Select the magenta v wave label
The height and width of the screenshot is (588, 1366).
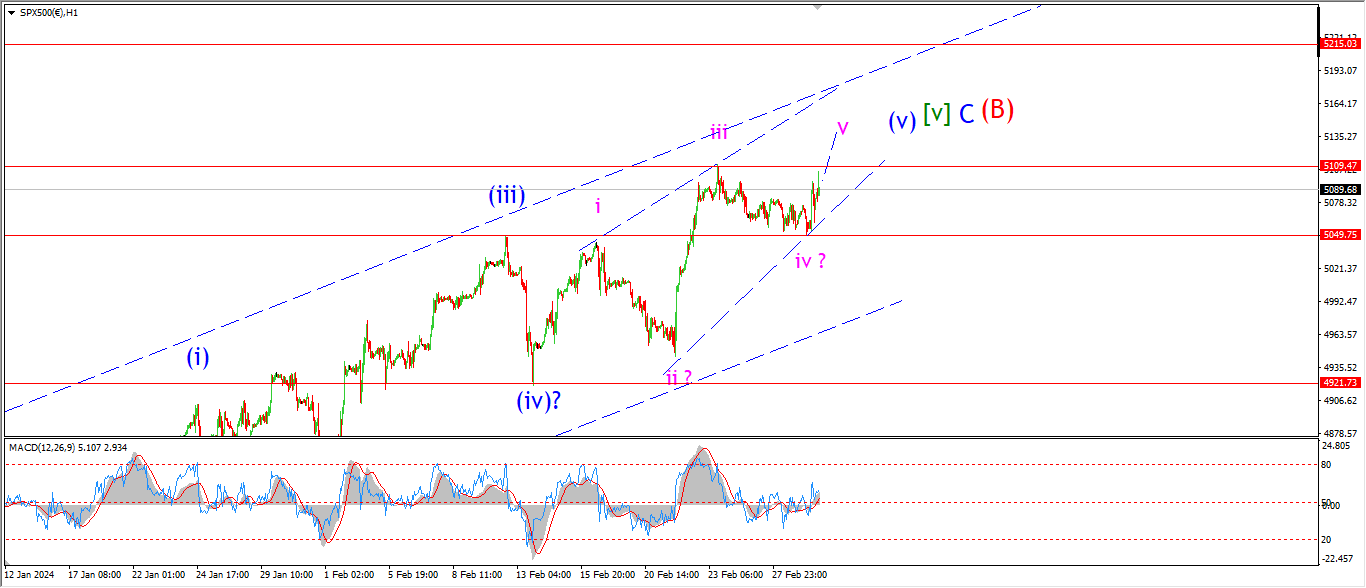coord(842,127)
